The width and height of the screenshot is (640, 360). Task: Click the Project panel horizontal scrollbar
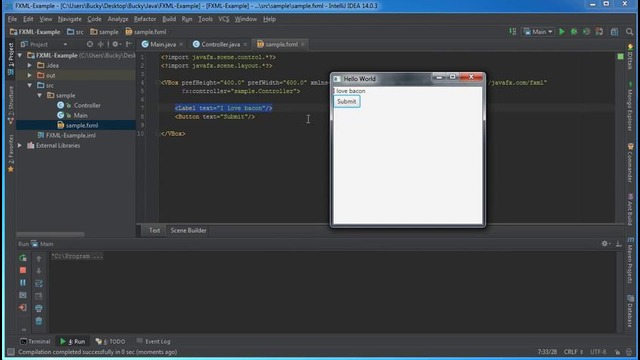point(50,234)
